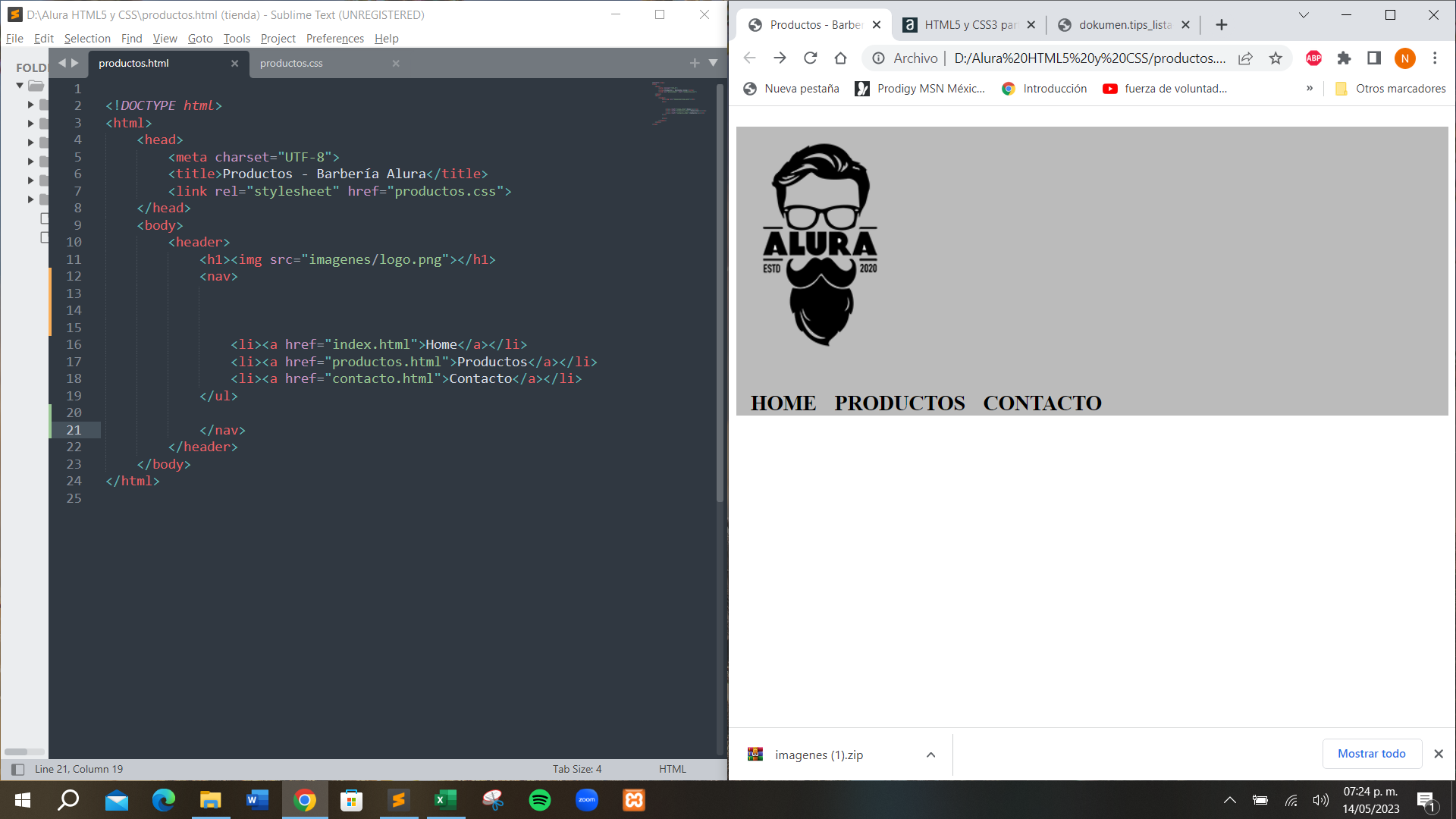Open Prodigy MSN México bookmark
Screen dimensions: 1456x819
point(920,89)
